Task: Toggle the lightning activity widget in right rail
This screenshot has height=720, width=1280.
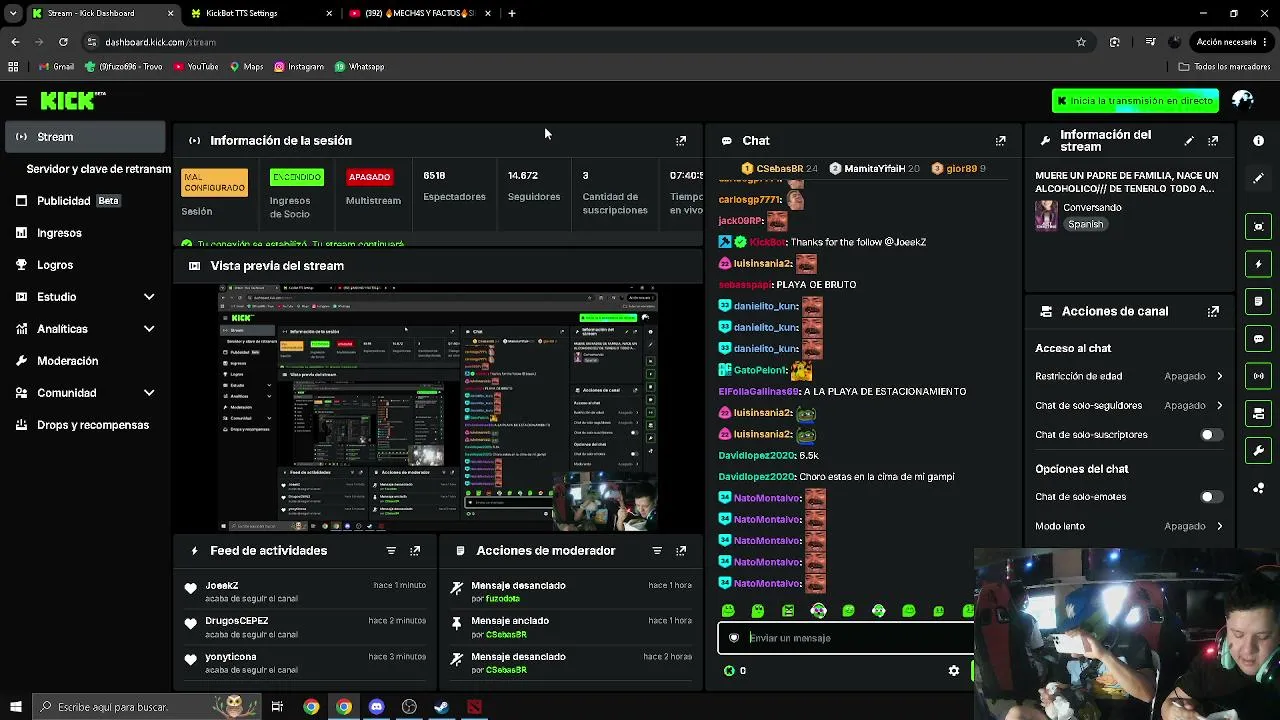Action: [x=1258, y=264]
